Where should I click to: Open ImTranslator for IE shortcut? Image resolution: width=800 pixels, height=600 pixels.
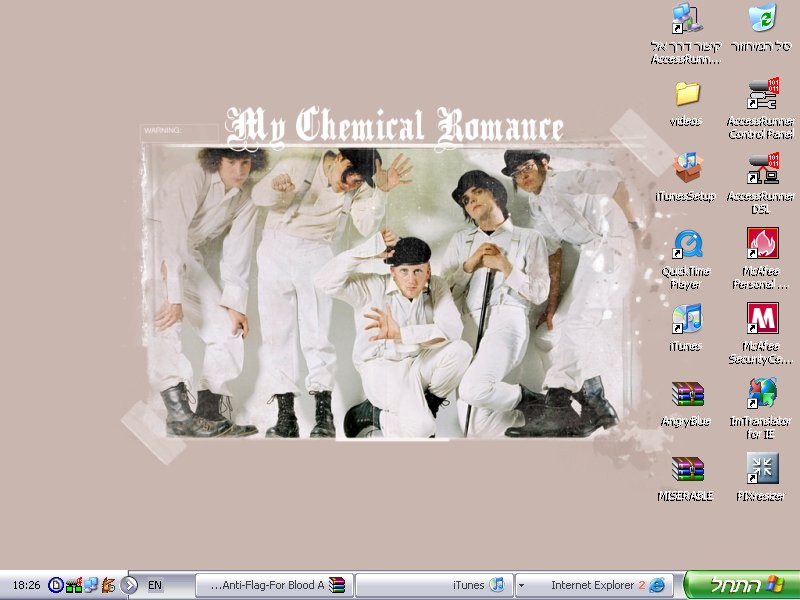762,394
